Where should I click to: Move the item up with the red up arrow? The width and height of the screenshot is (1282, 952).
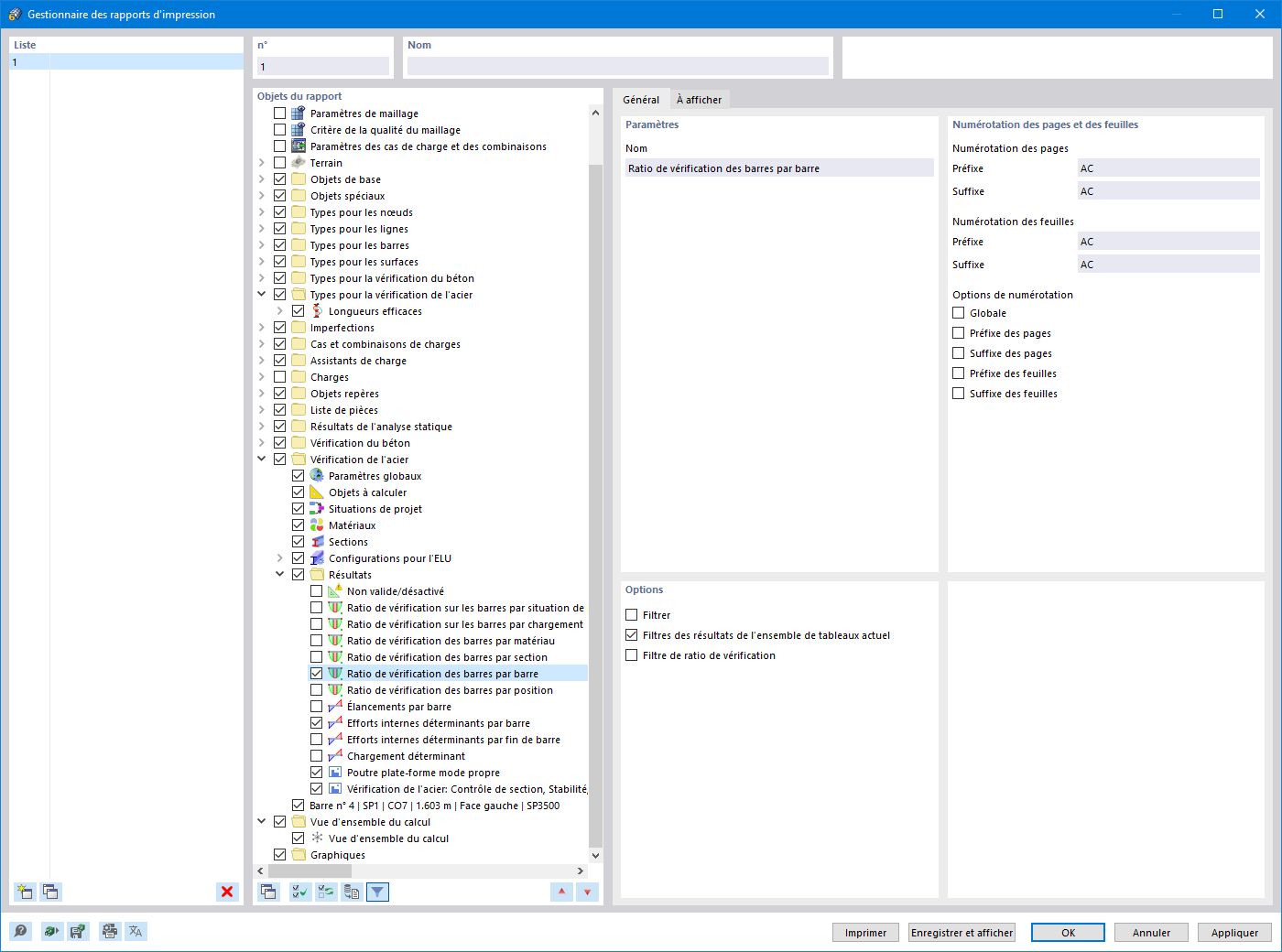tap(561, 892)
